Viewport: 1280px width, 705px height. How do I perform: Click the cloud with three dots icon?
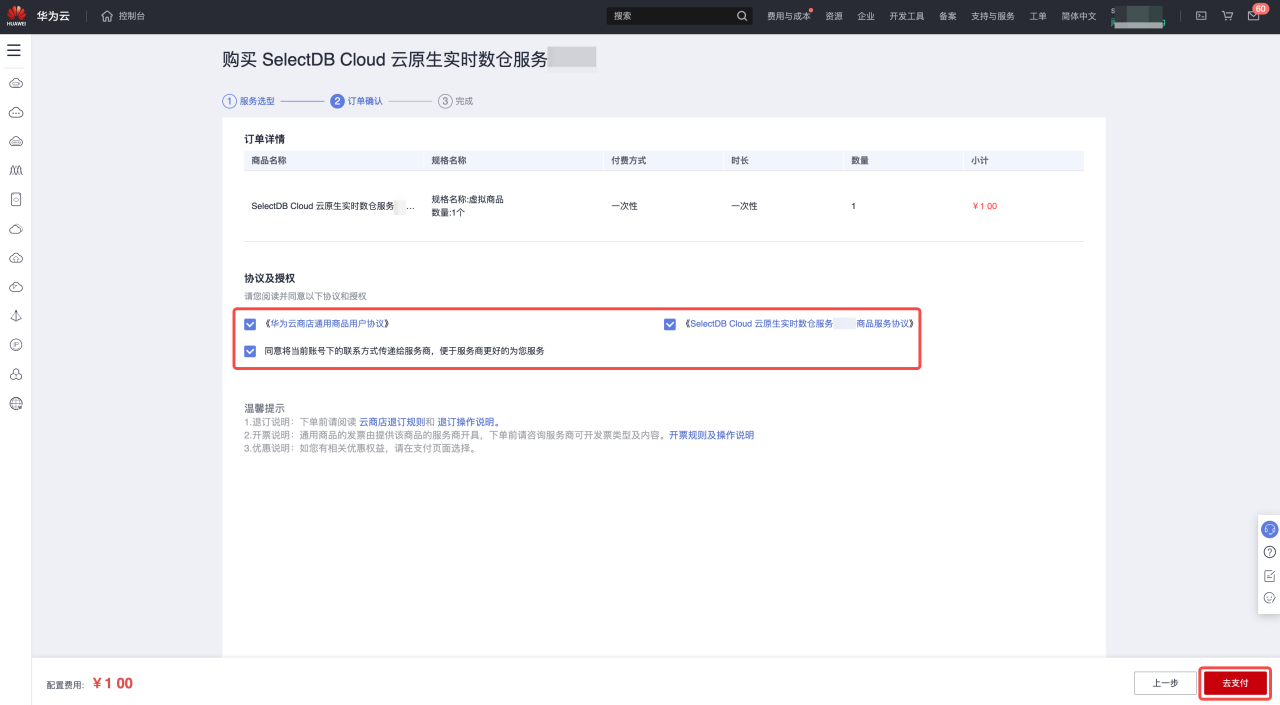16,112
